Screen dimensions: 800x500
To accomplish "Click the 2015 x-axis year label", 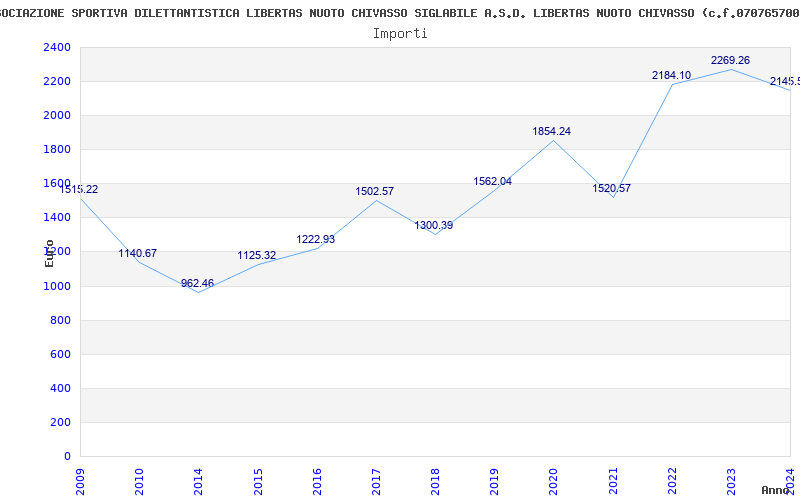I will [258, 482].
